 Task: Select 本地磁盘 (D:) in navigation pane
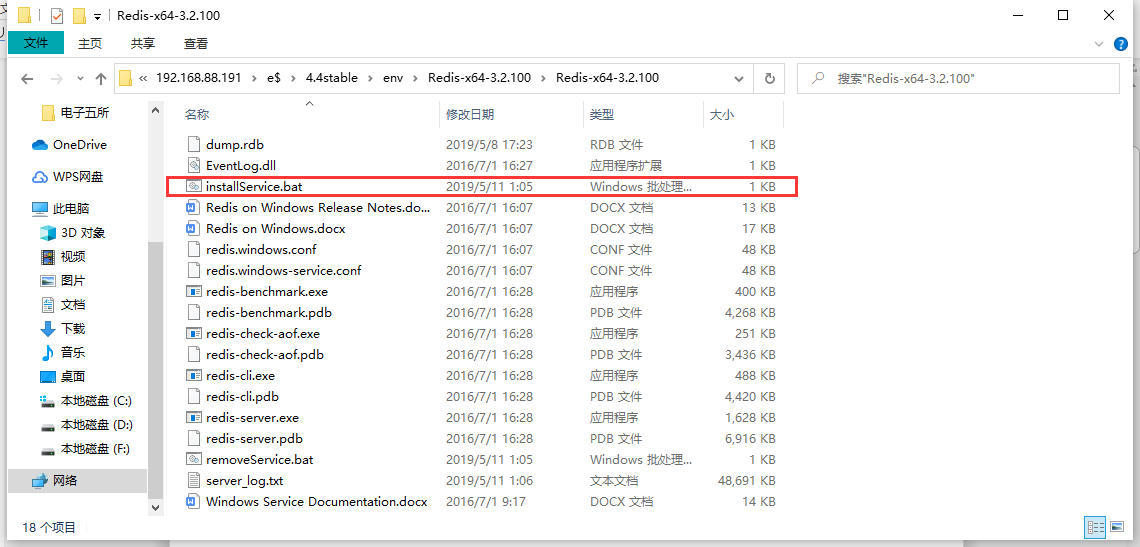pos(86,425)
